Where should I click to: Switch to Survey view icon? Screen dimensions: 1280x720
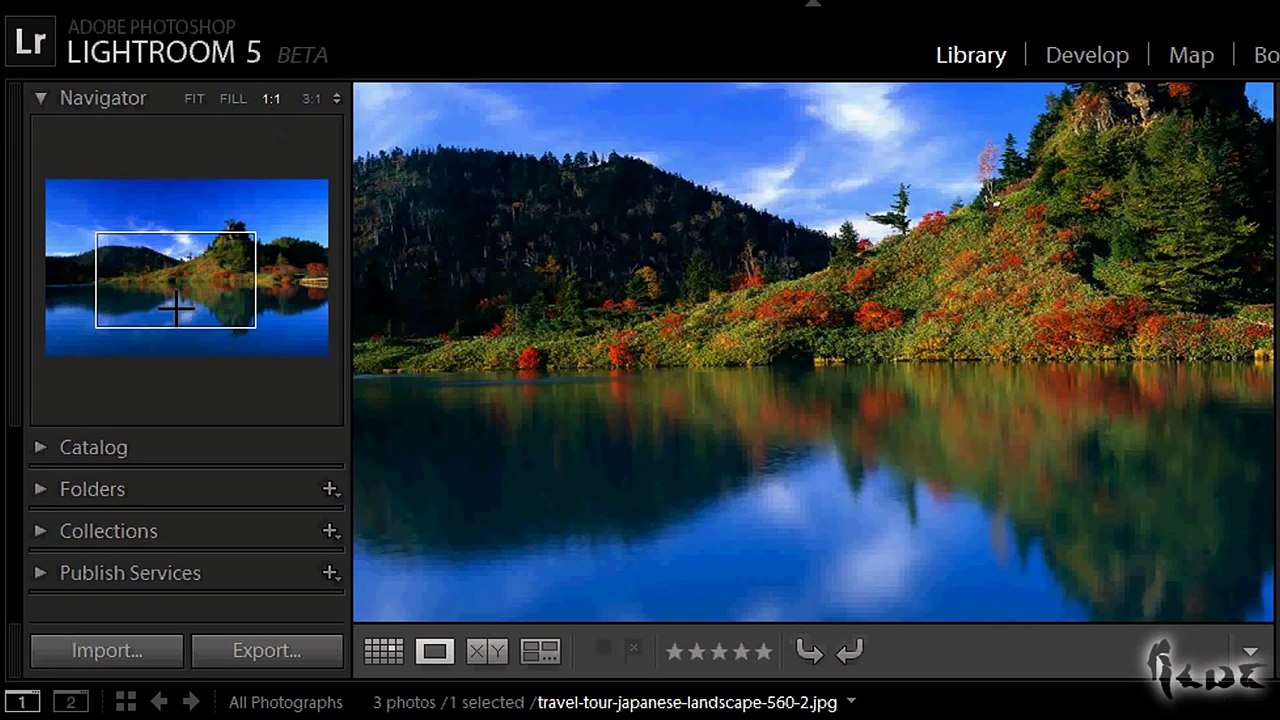pyautogui.click(x=540, y=652)
